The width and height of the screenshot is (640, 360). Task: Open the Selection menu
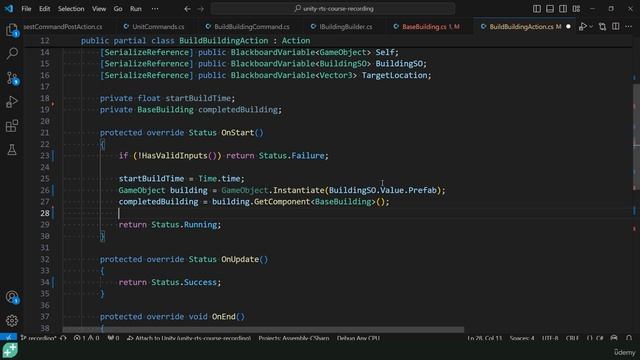pyautogui.click(x=71, y=9)
